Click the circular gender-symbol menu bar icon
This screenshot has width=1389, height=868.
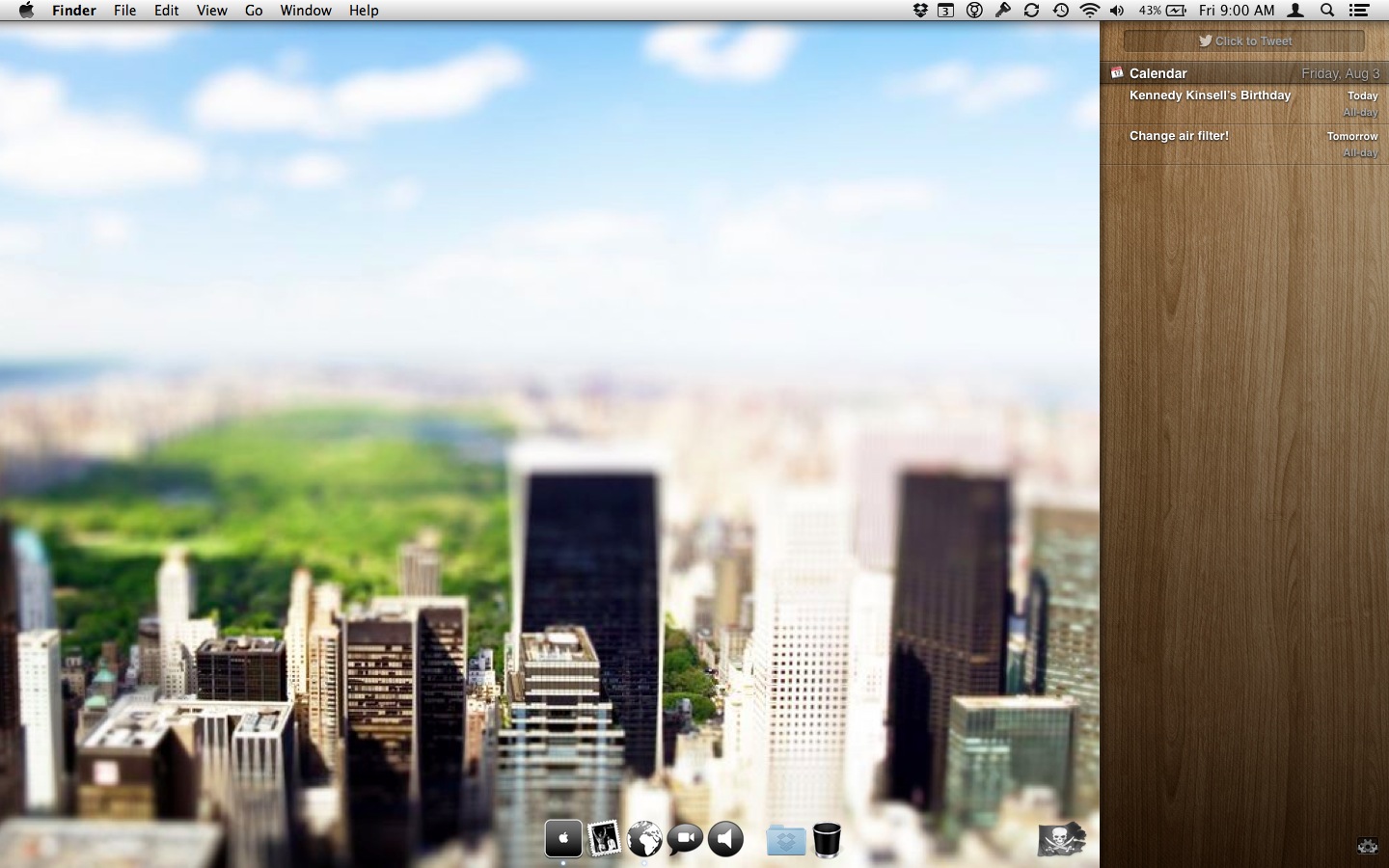[x=974, y=11]
